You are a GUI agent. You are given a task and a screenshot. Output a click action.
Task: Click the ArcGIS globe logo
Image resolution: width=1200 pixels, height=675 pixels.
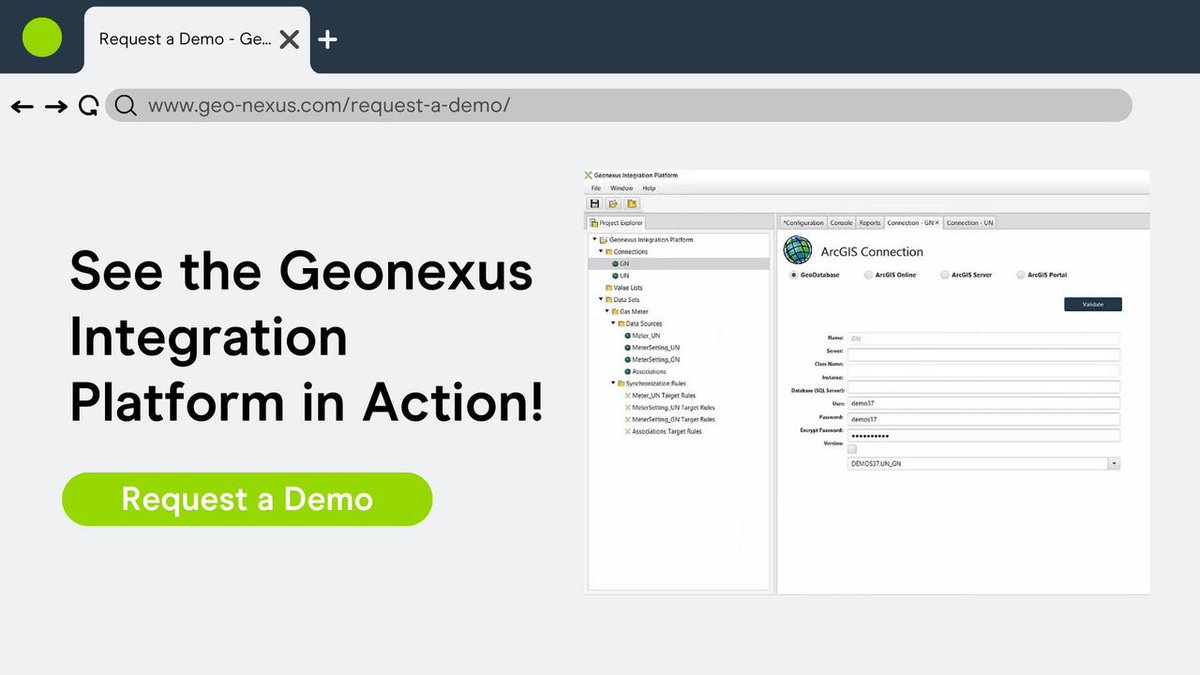tap(797, 250)
